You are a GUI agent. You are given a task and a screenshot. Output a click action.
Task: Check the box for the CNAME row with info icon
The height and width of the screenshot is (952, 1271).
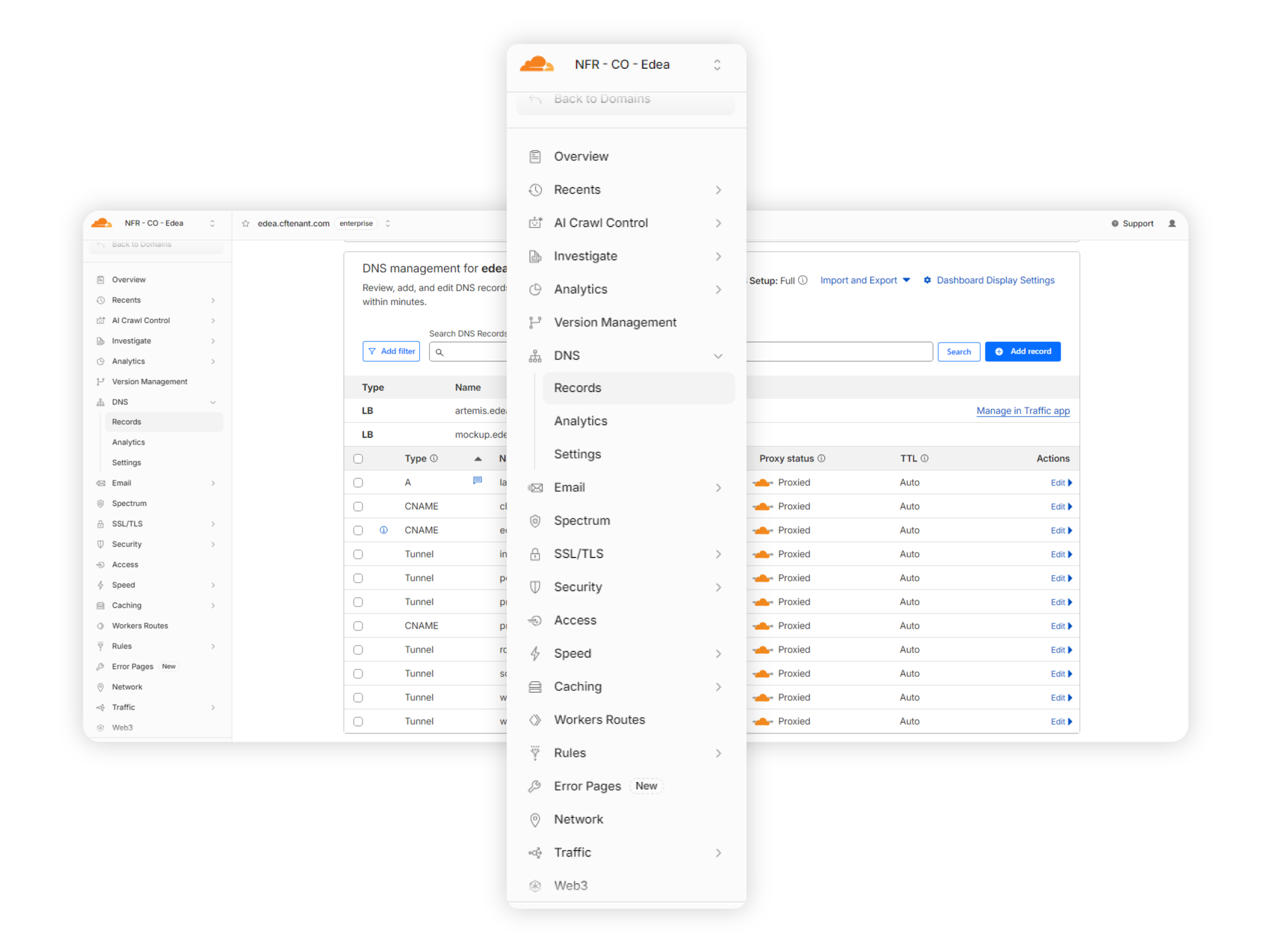coord(358,531)
